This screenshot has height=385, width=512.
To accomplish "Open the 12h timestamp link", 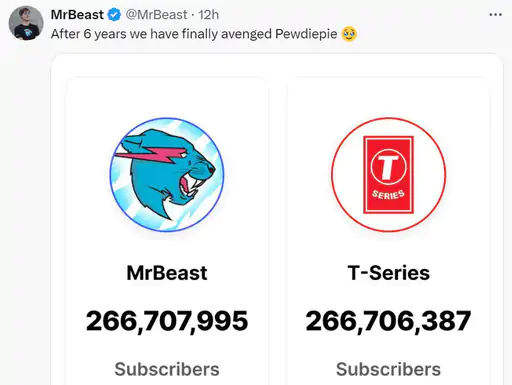I will [x=209, y=15].
